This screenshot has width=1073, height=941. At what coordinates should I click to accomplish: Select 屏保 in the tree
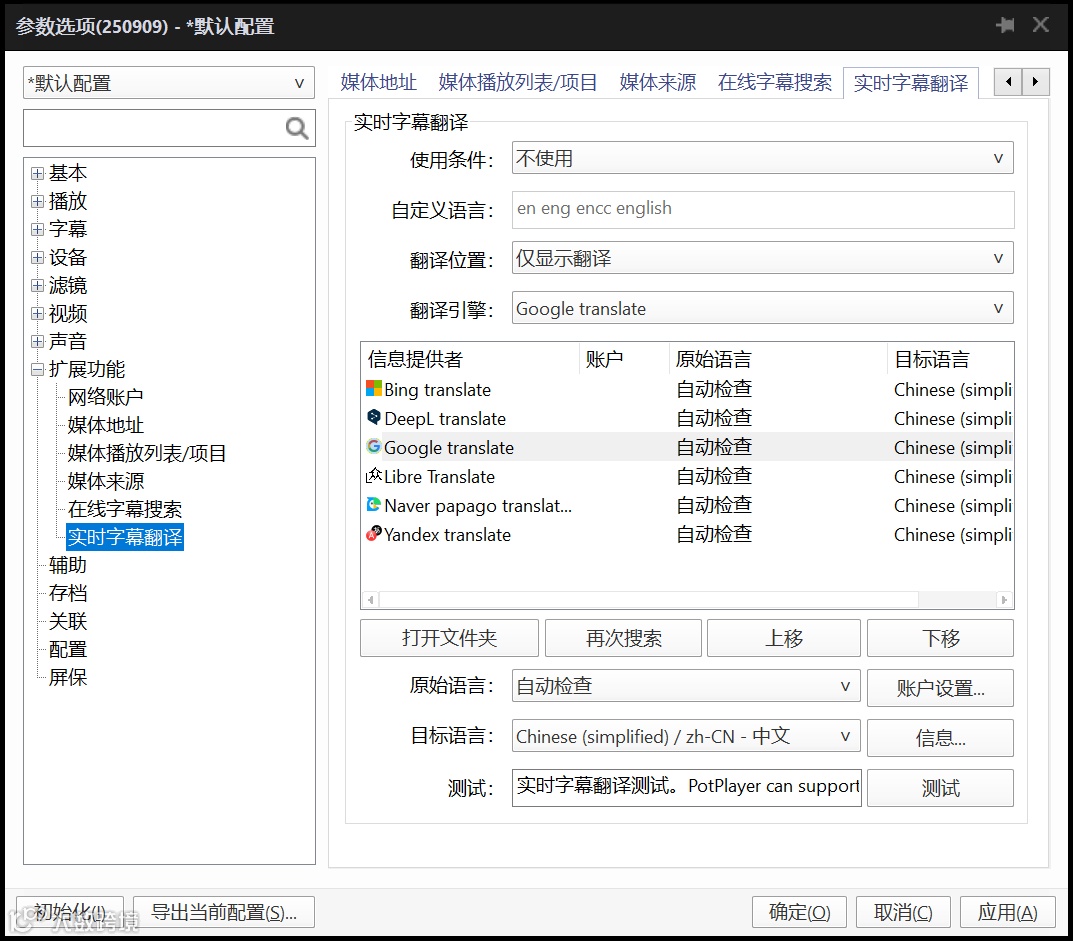pyautogui.click(x=68, y=678)
